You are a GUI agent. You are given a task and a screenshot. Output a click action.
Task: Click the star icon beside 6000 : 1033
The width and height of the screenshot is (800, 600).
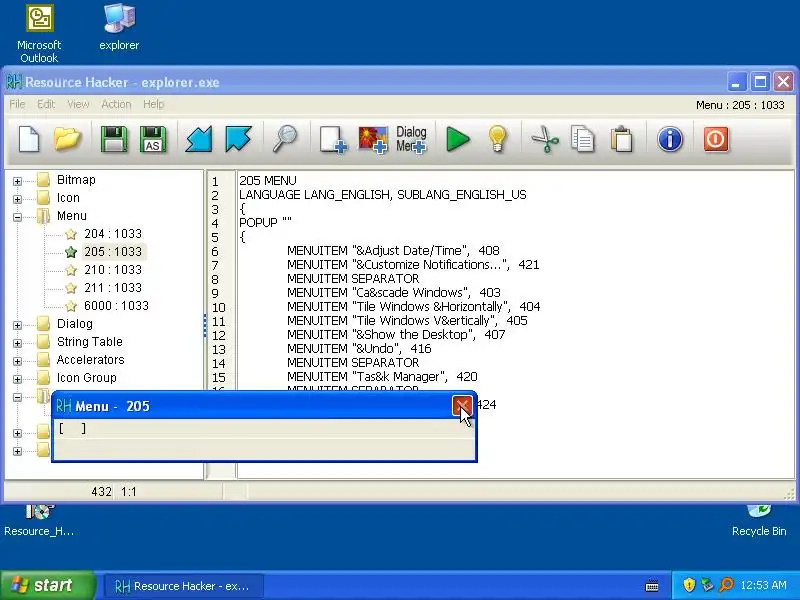(71, 306)
